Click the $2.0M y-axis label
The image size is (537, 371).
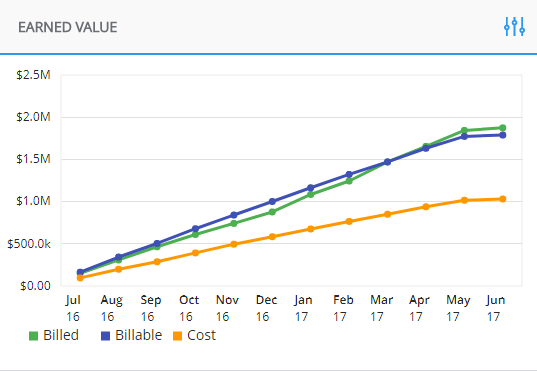click(33, 117)
